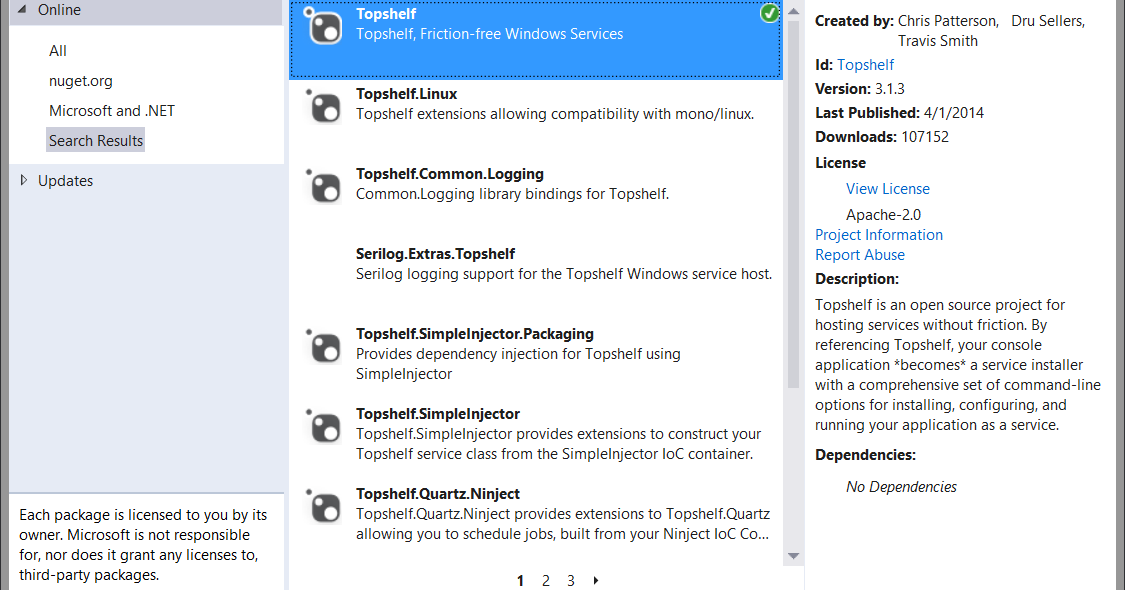1125x590 pixels.
Task: Click the Topshelf.SimpleInjector.Packaging package icon
Action: pyautogui.click(x=324, y=347)
